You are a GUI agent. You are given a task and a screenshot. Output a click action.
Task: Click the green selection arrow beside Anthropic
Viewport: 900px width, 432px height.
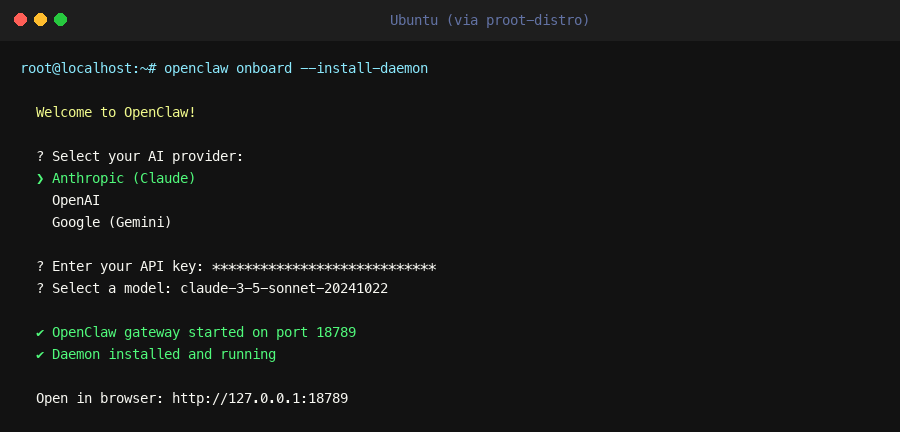point(40,178)
